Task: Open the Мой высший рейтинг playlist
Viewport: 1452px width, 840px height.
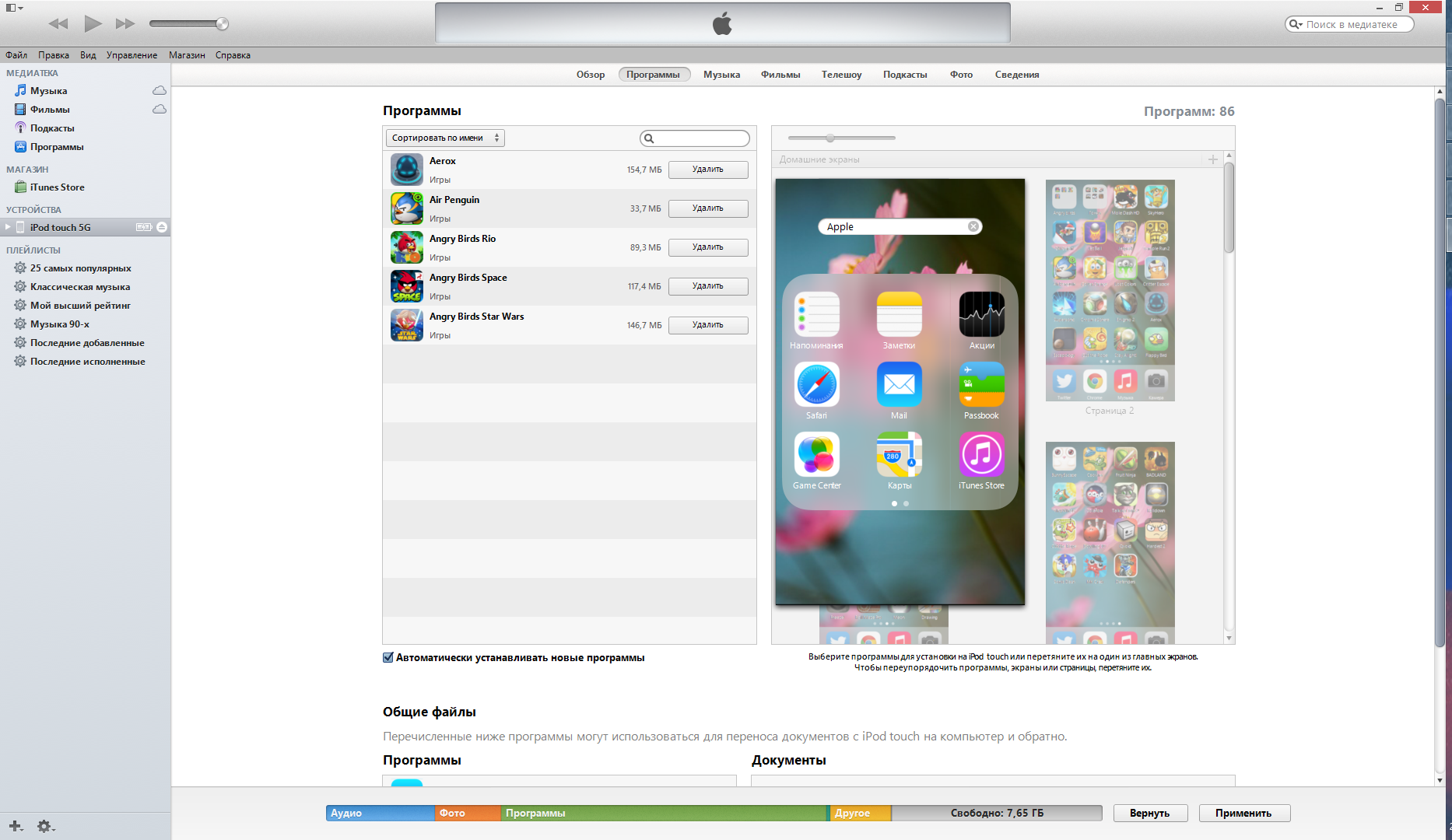Action: 80,306
